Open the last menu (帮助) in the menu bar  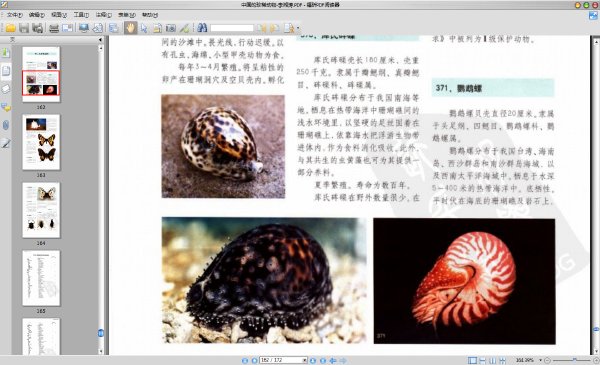point(150,15)
